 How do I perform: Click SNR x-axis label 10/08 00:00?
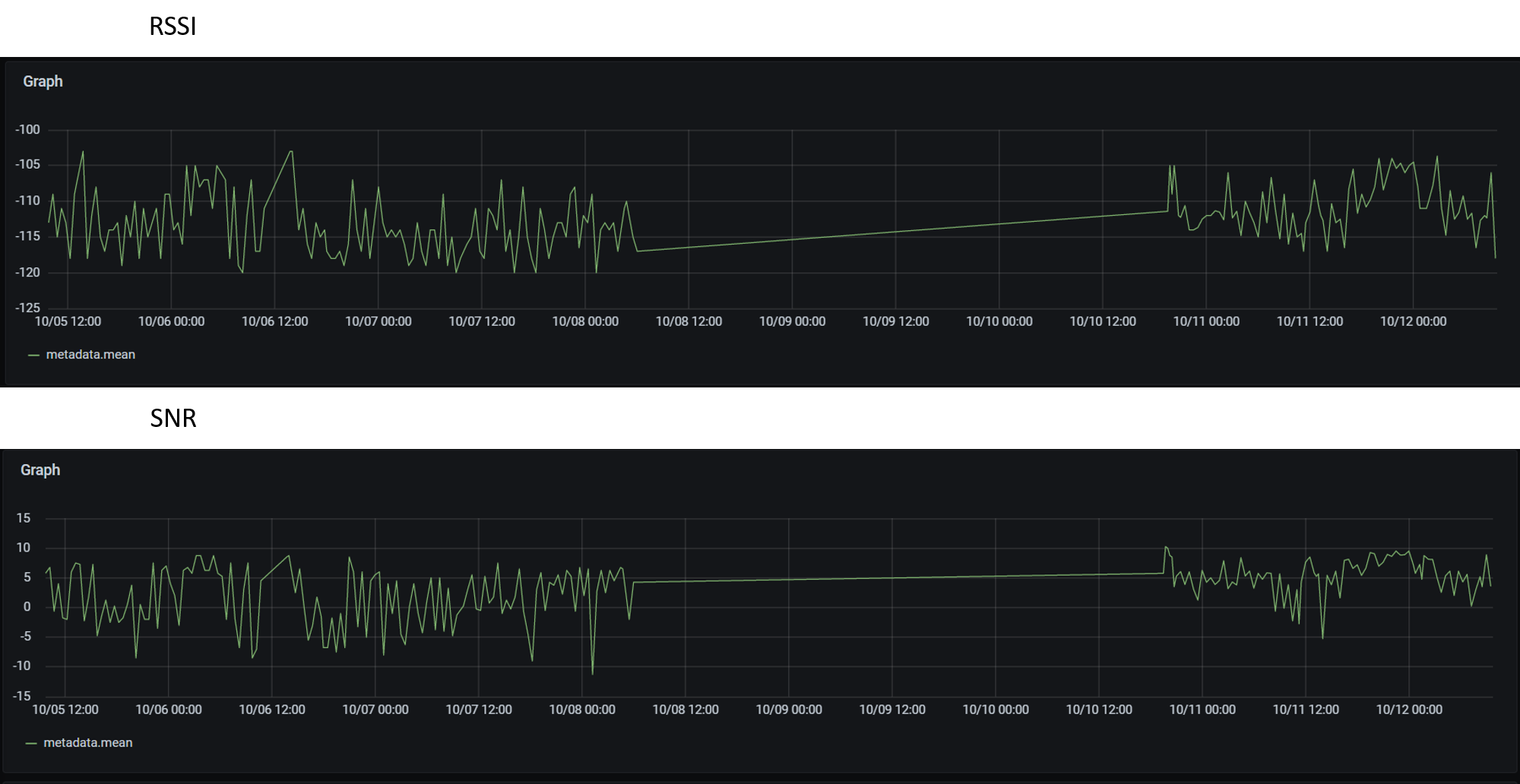[x=582, y=710]
